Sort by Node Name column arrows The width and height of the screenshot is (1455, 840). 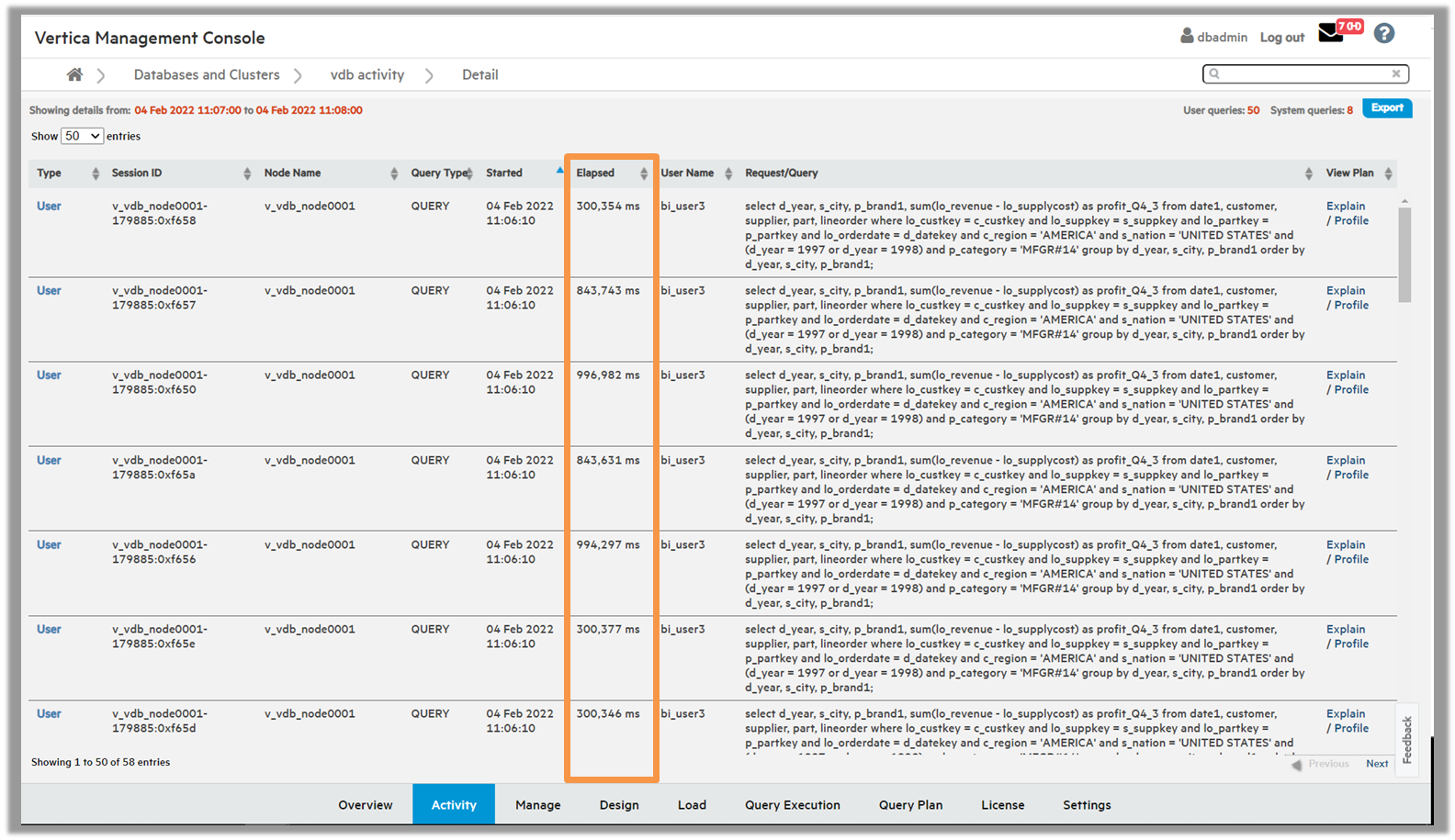(x=394, y=174)
